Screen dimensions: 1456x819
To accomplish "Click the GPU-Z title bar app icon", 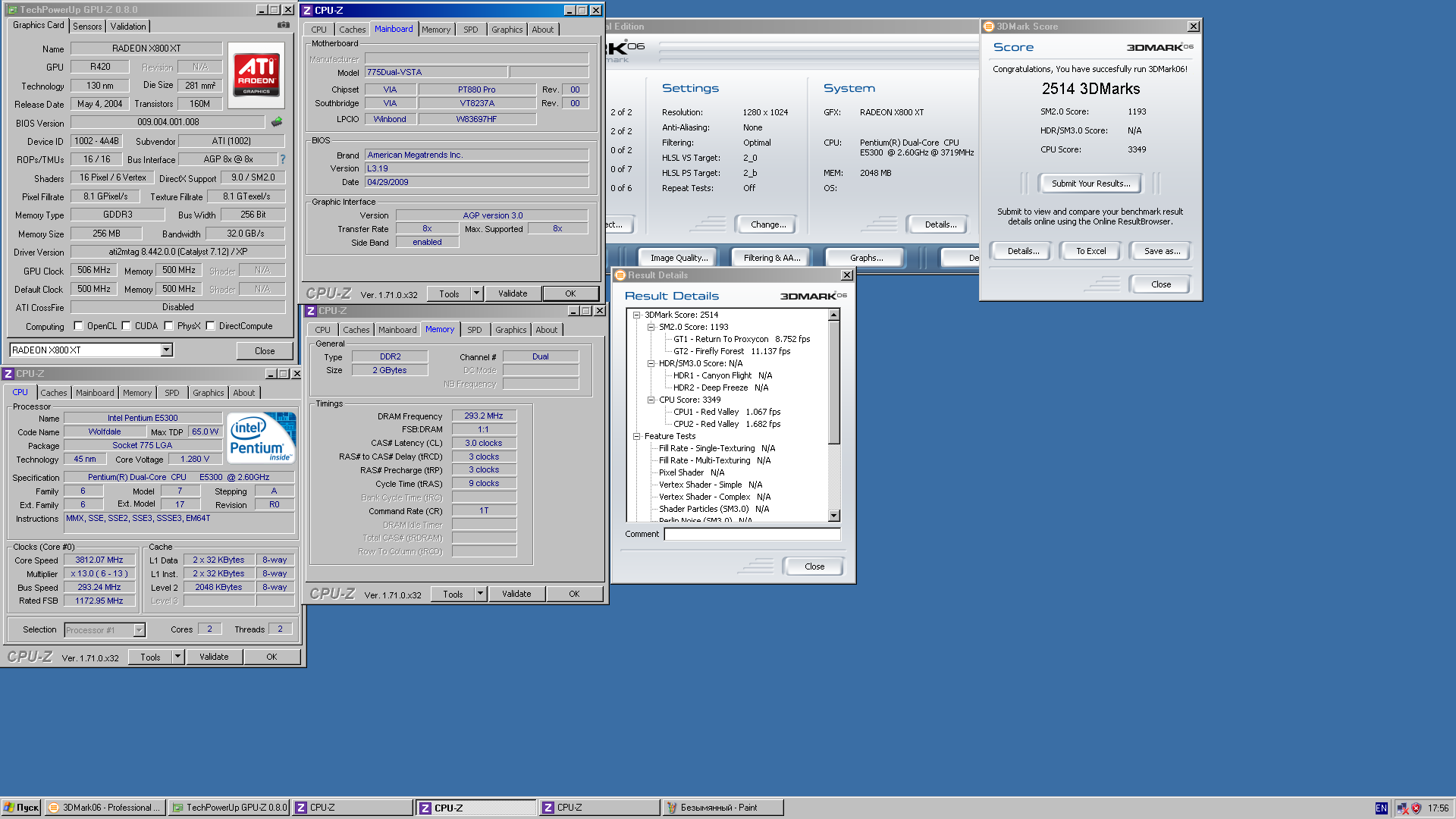I will tap(12, 10).
